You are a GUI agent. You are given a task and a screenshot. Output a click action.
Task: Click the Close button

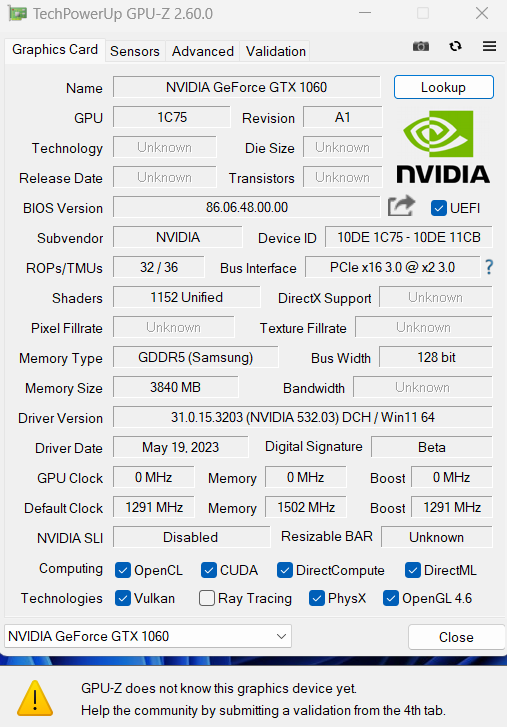[x=456, y=637]
